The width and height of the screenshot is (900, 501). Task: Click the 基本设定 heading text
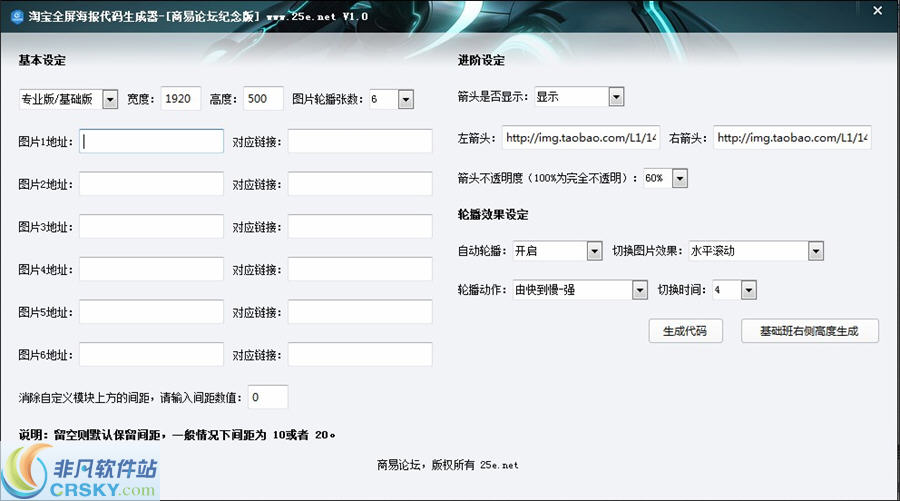tap(42, 60)
